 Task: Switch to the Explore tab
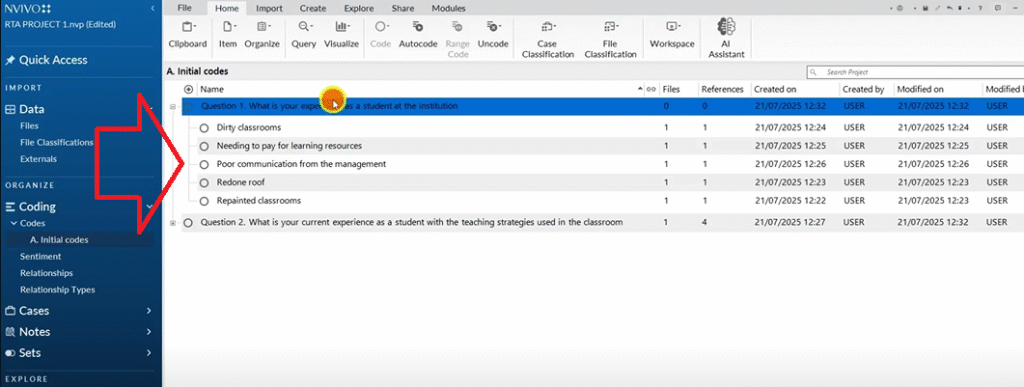359,8
